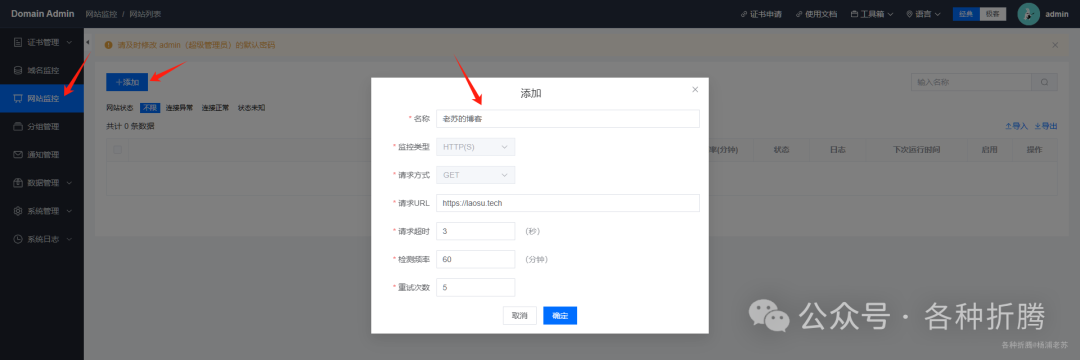Open the 监控类型 HTTP(S) dropdown
Viewport: 1080px width, 360px height.
pyautogui.click(x=475, y=147)
